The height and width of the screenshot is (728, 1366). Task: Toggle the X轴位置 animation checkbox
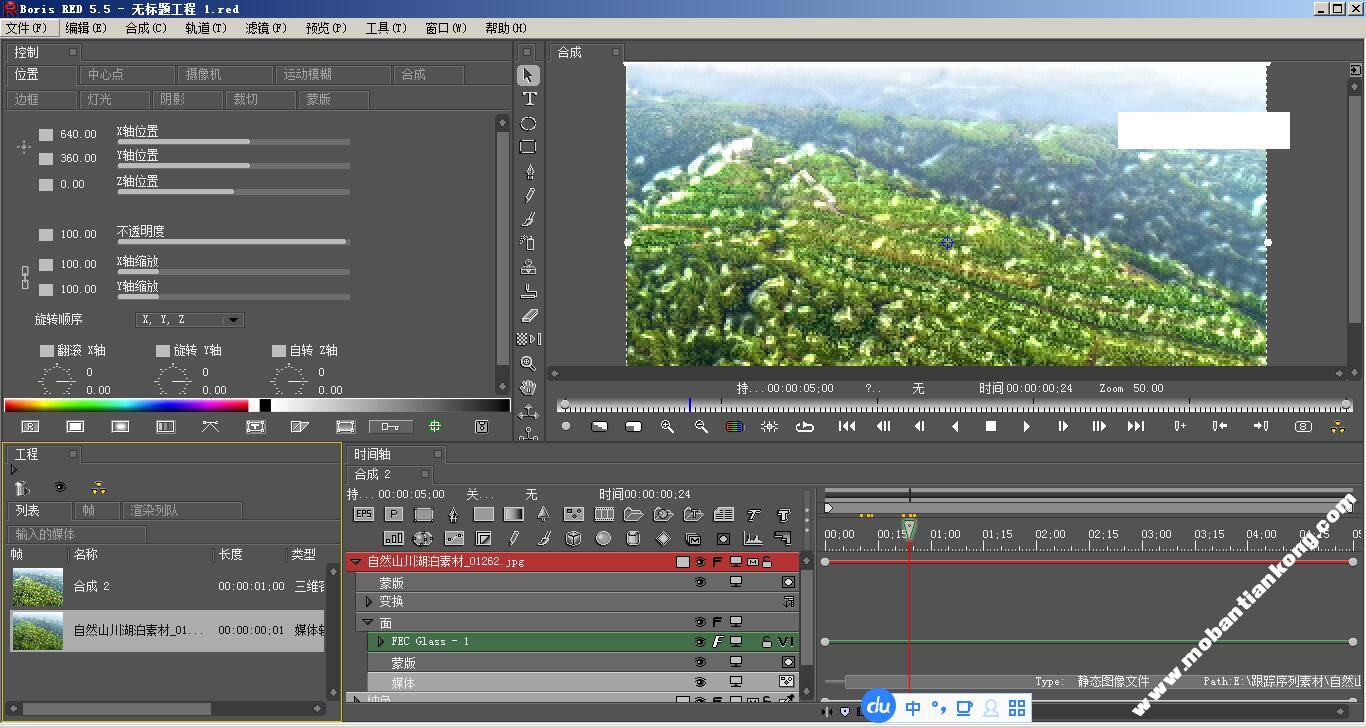(x=46, y=134)
